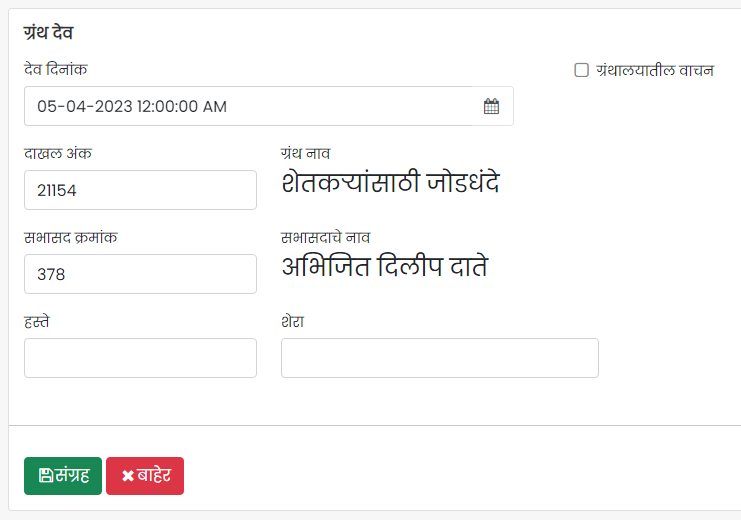Click the देव दिनांक label
This screenshot has height=520, width=741.
point(56,69)
